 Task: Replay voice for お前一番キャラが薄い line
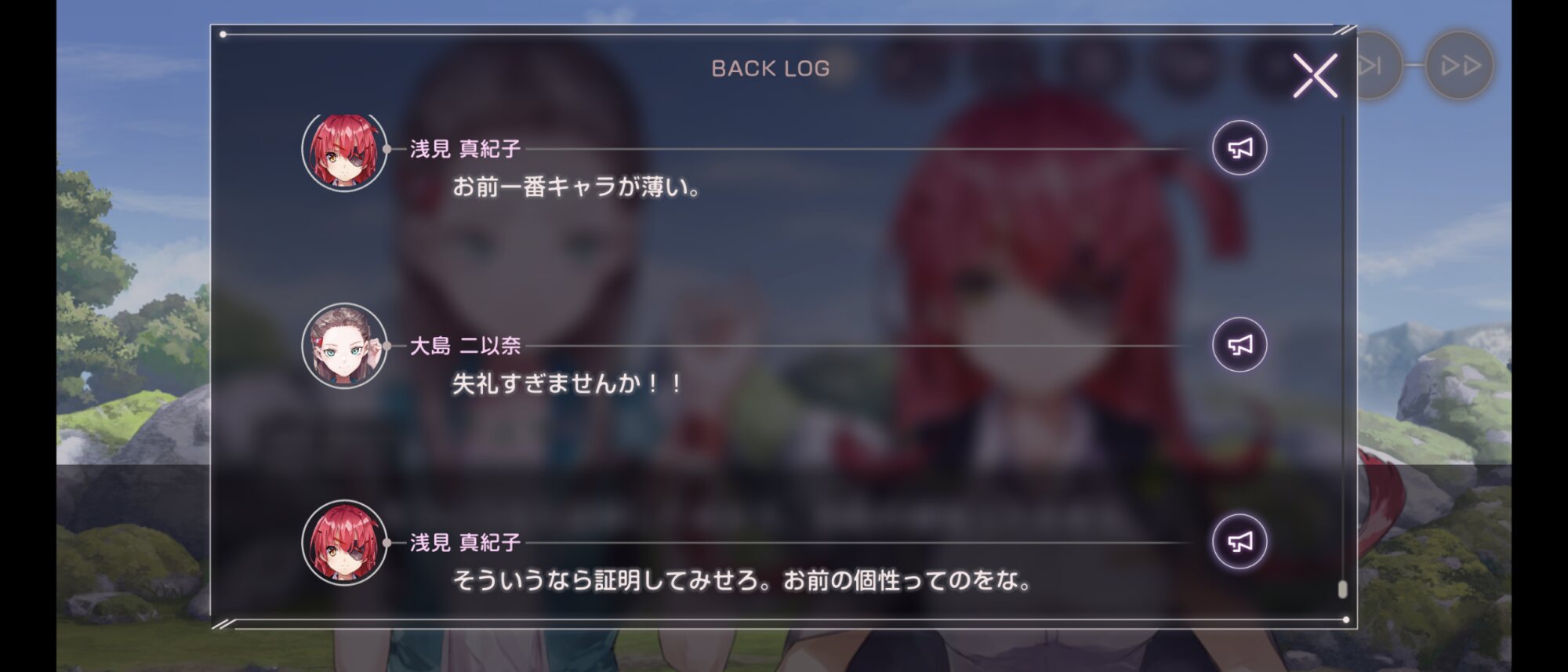[x=1240, y=148]
